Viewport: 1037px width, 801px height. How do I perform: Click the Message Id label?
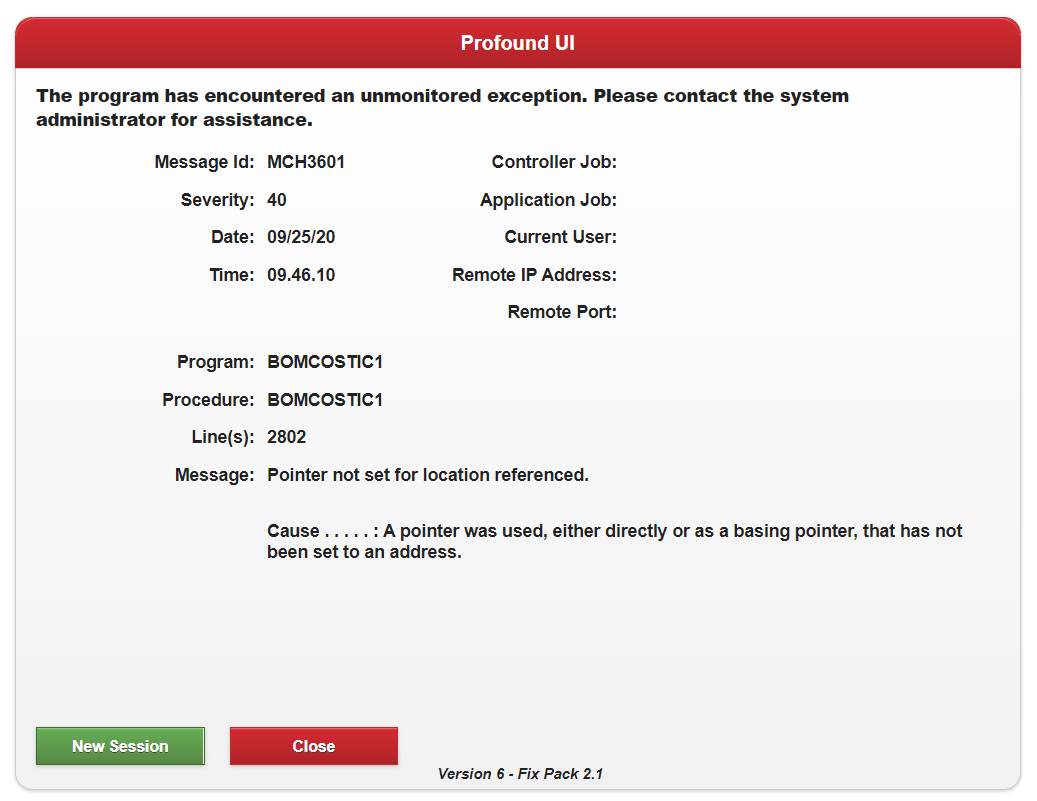(204, 162)
